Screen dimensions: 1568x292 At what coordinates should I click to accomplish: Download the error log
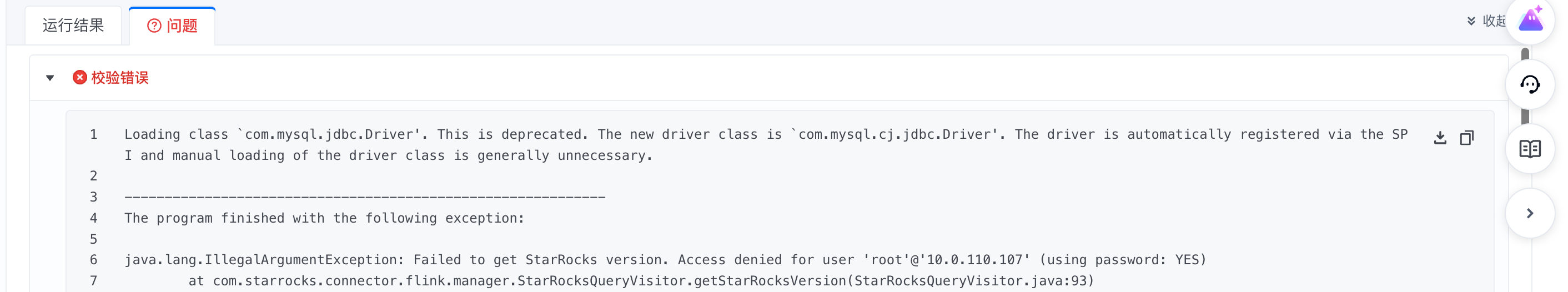pos(1440,138)
